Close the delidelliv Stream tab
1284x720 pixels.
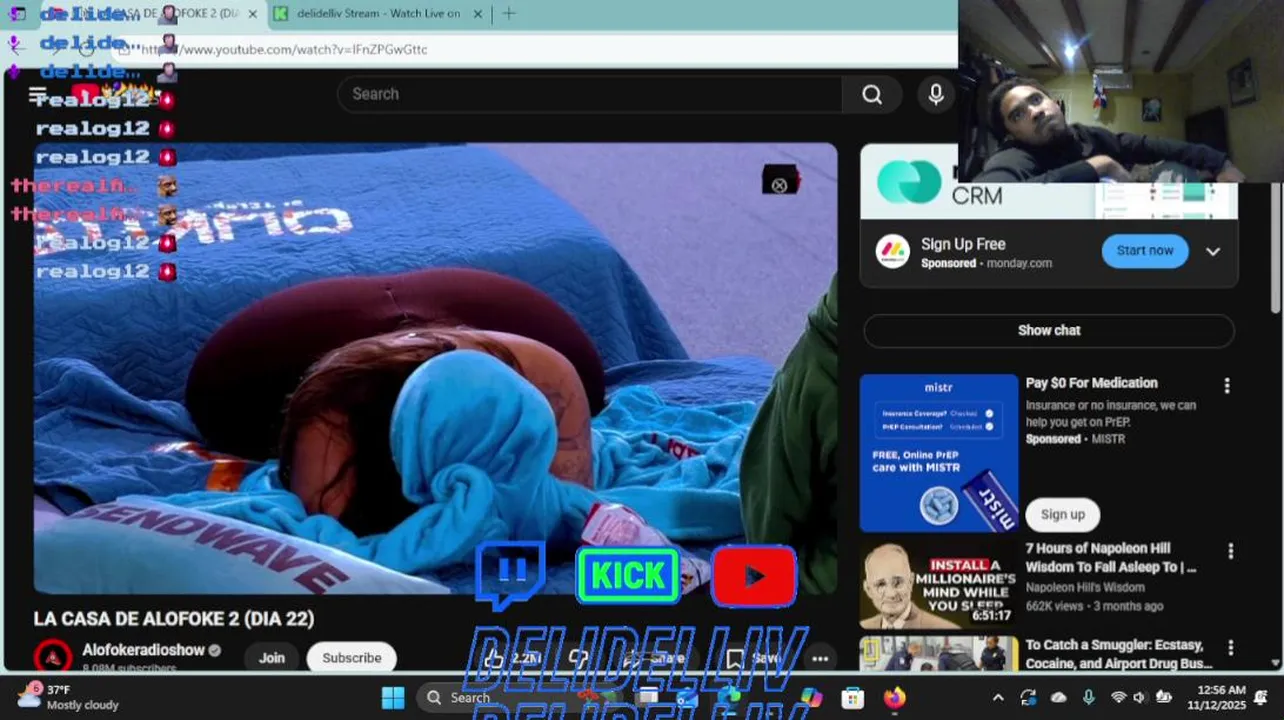pyautogui.click(x=477, y=14)
